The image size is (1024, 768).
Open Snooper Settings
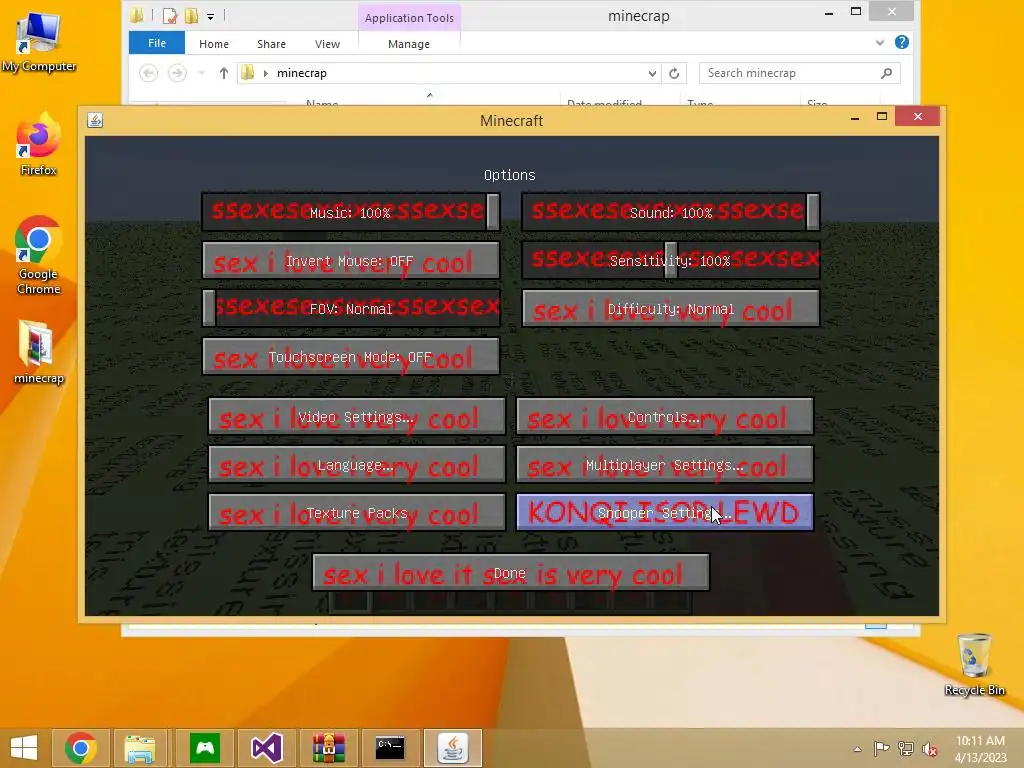click(665, 513)
